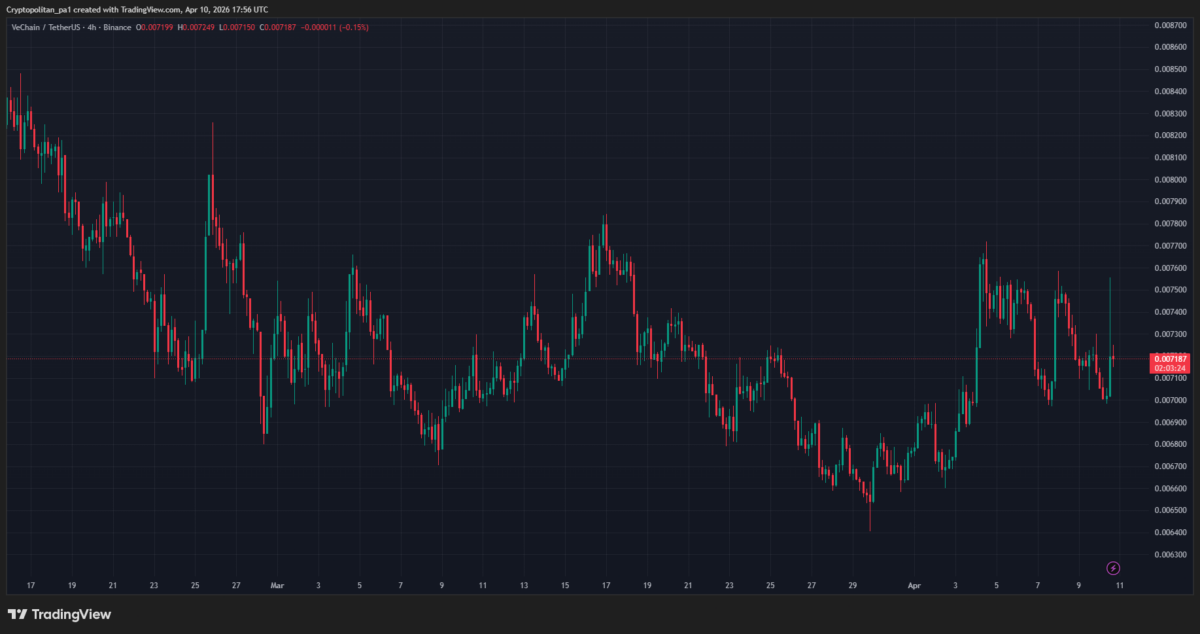
Task: Click the purple lightning bolt icon
Action: click(x=1113, y=568)
